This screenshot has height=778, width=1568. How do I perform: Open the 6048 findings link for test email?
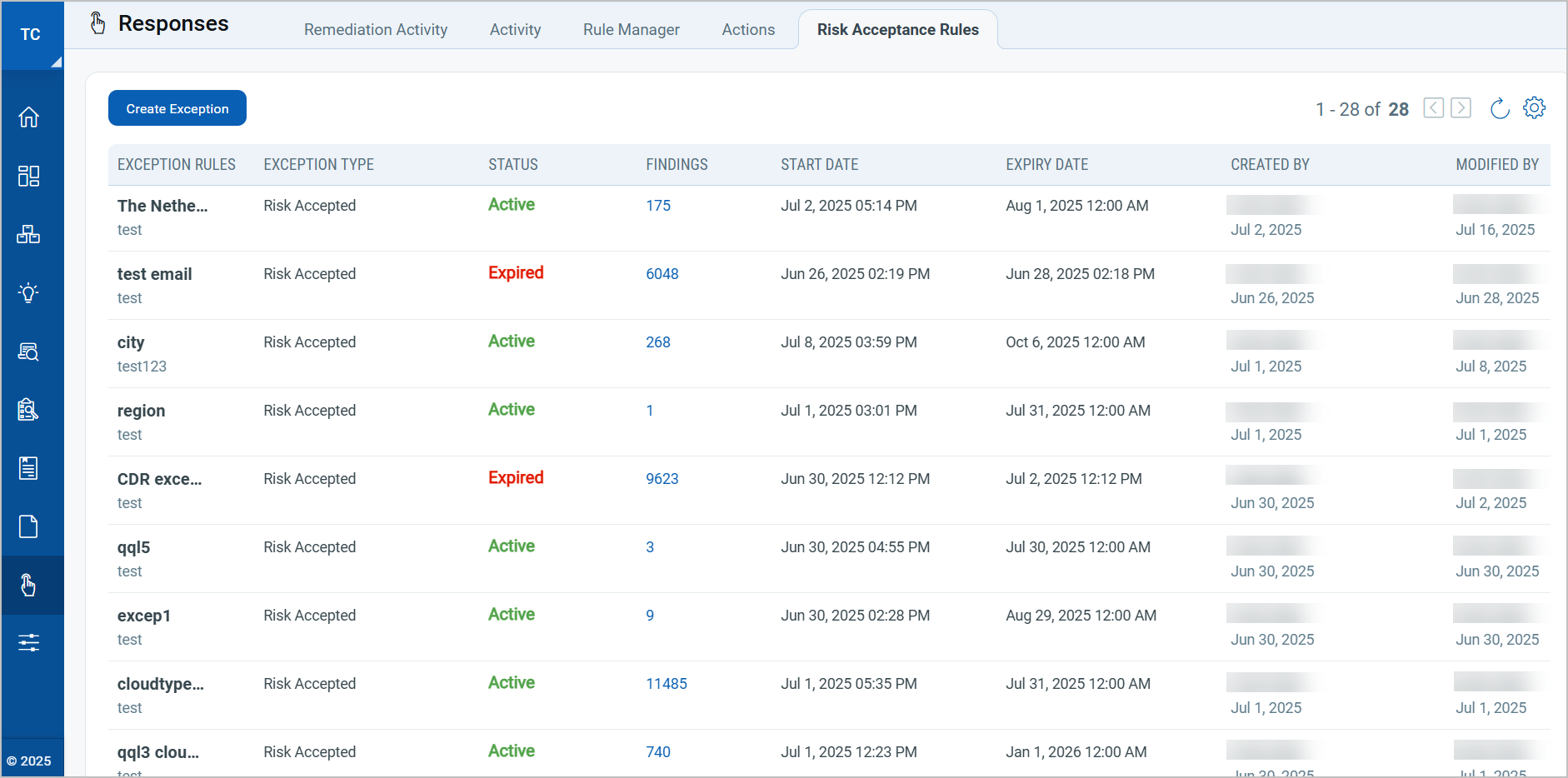point(662,273)
